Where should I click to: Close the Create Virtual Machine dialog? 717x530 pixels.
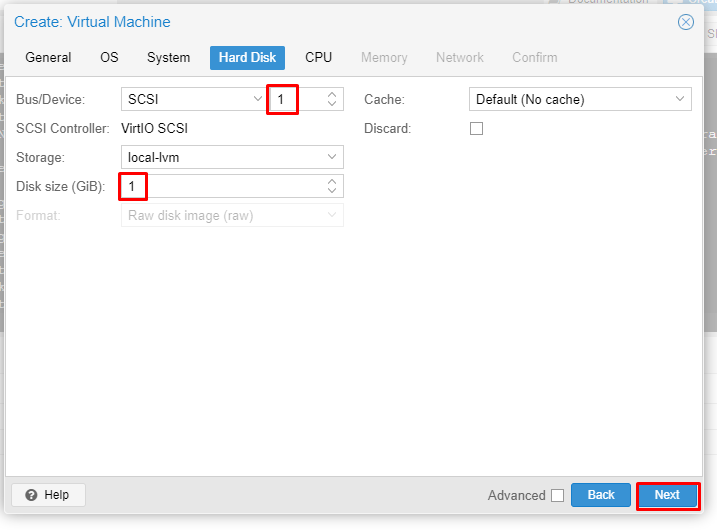[685, 22]
